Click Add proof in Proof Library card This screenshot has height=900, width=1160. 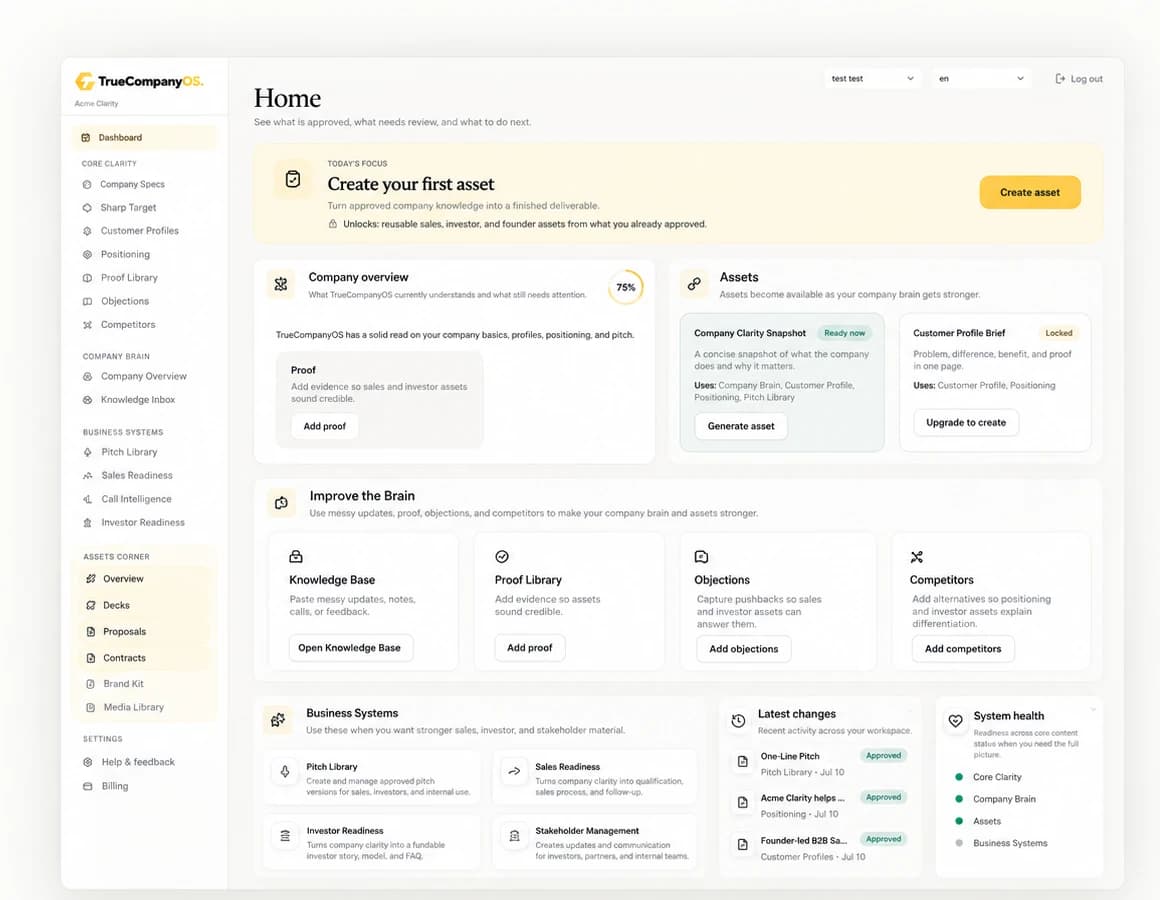coord(530,648)
